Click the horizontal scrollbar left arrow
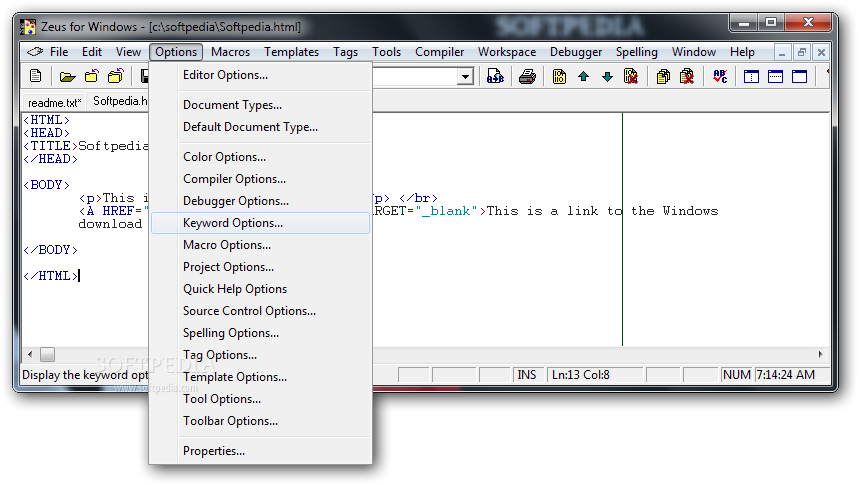 point(30,355)
